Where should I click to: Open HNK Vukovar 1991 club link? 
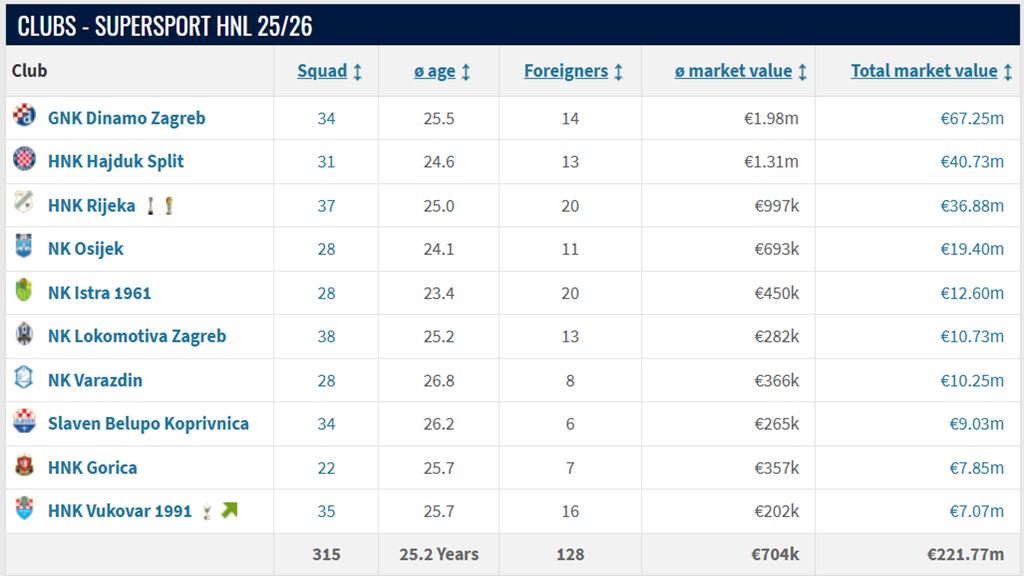pos(119,511)
